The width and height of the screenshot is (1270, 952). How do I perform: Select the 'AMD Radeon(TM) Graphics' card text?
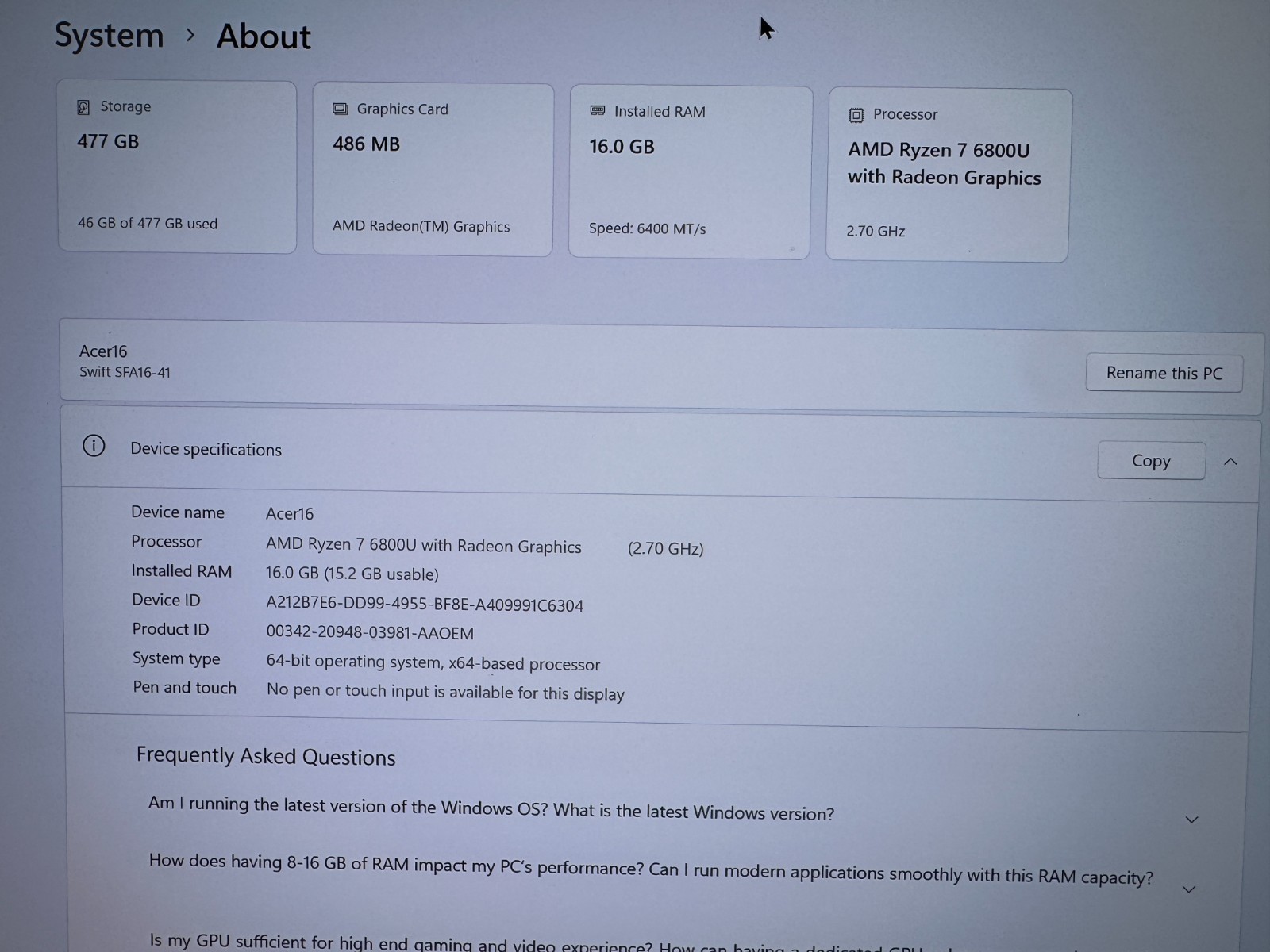(421, 226)
